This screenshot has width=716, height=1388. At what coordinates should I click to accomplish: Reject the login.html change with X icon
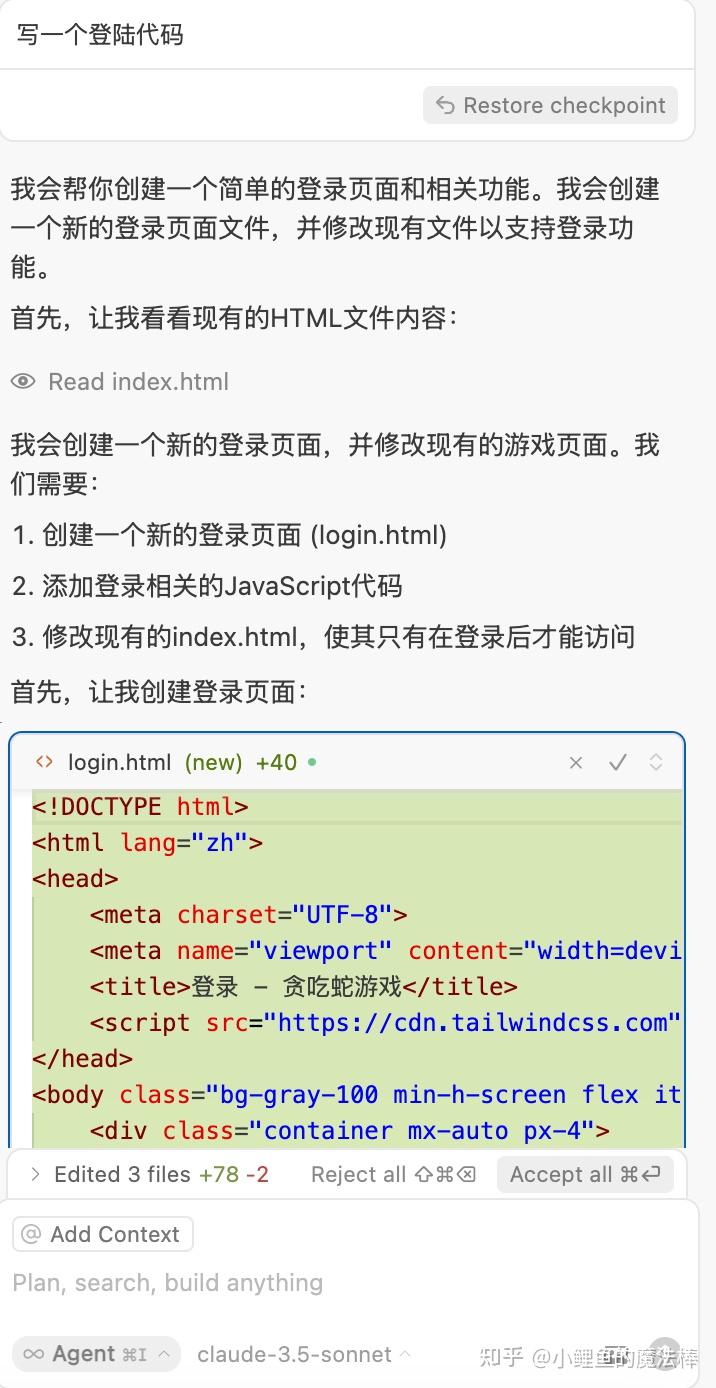(576, 763)
